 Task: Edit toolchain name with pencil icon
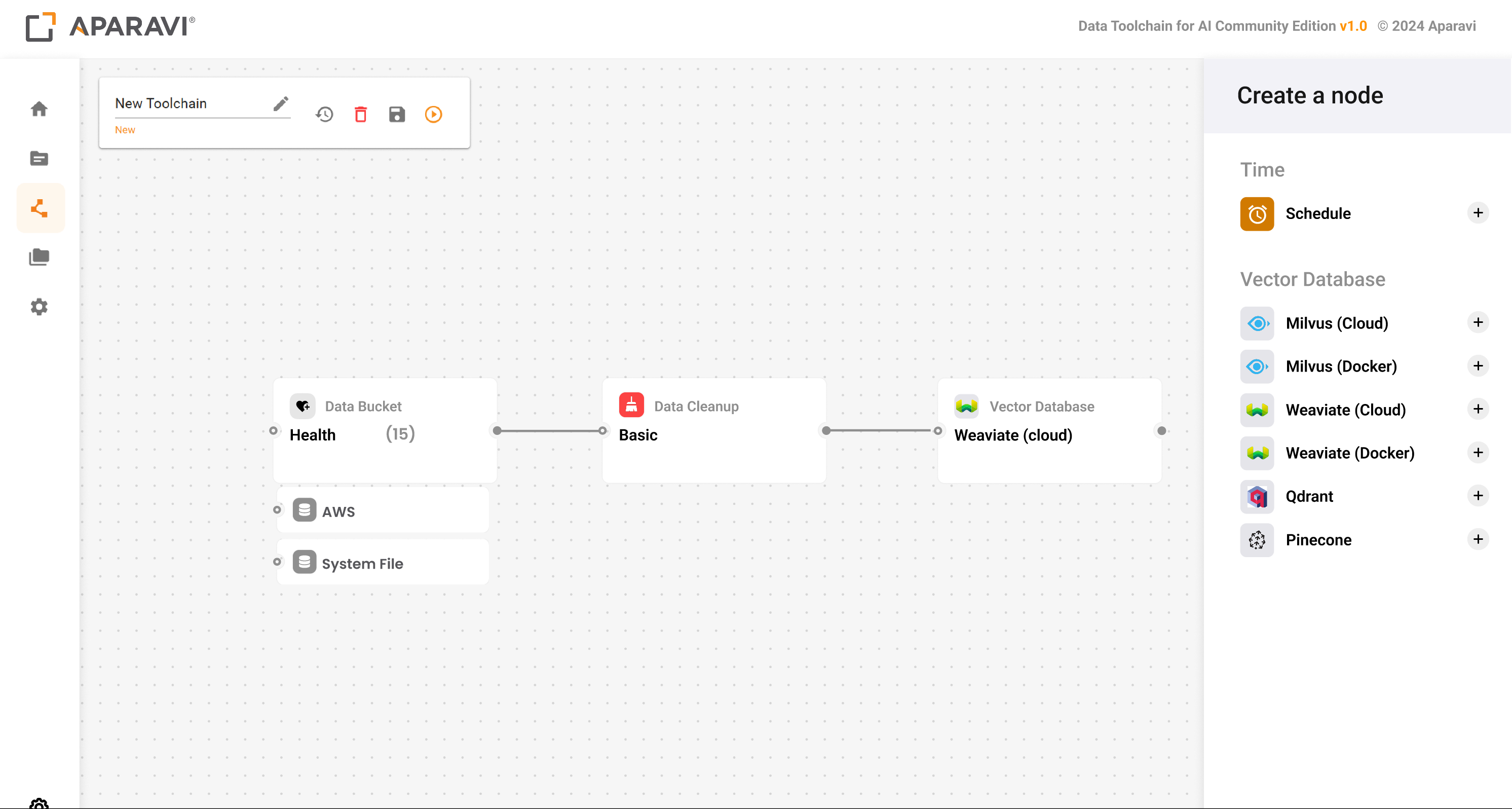point(281,104)
